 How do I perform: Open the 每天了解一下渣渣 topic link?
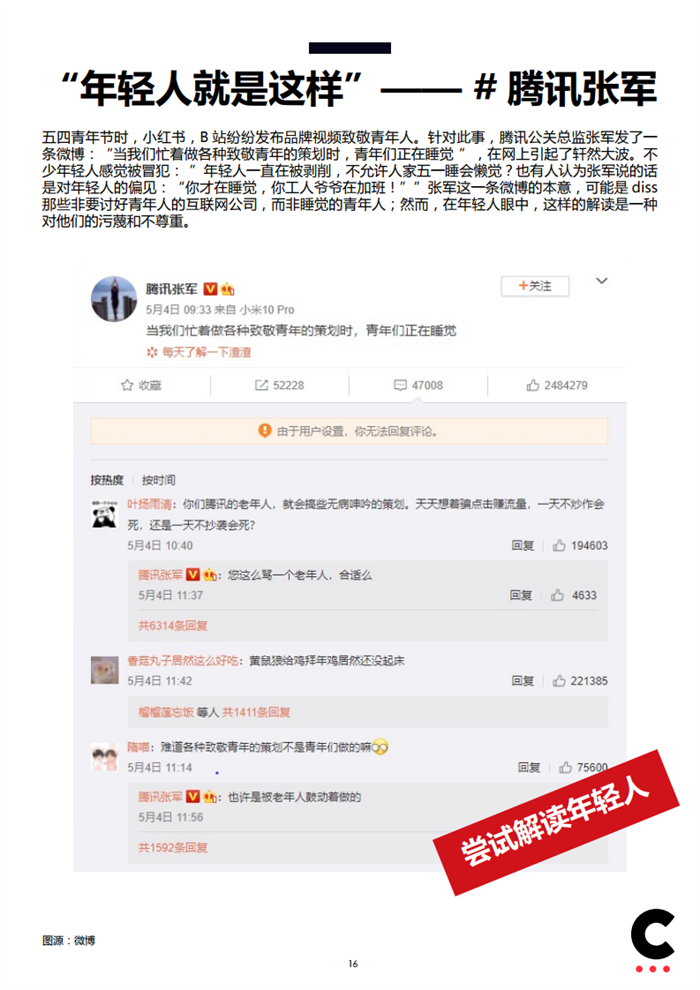[x=206, y=352]
